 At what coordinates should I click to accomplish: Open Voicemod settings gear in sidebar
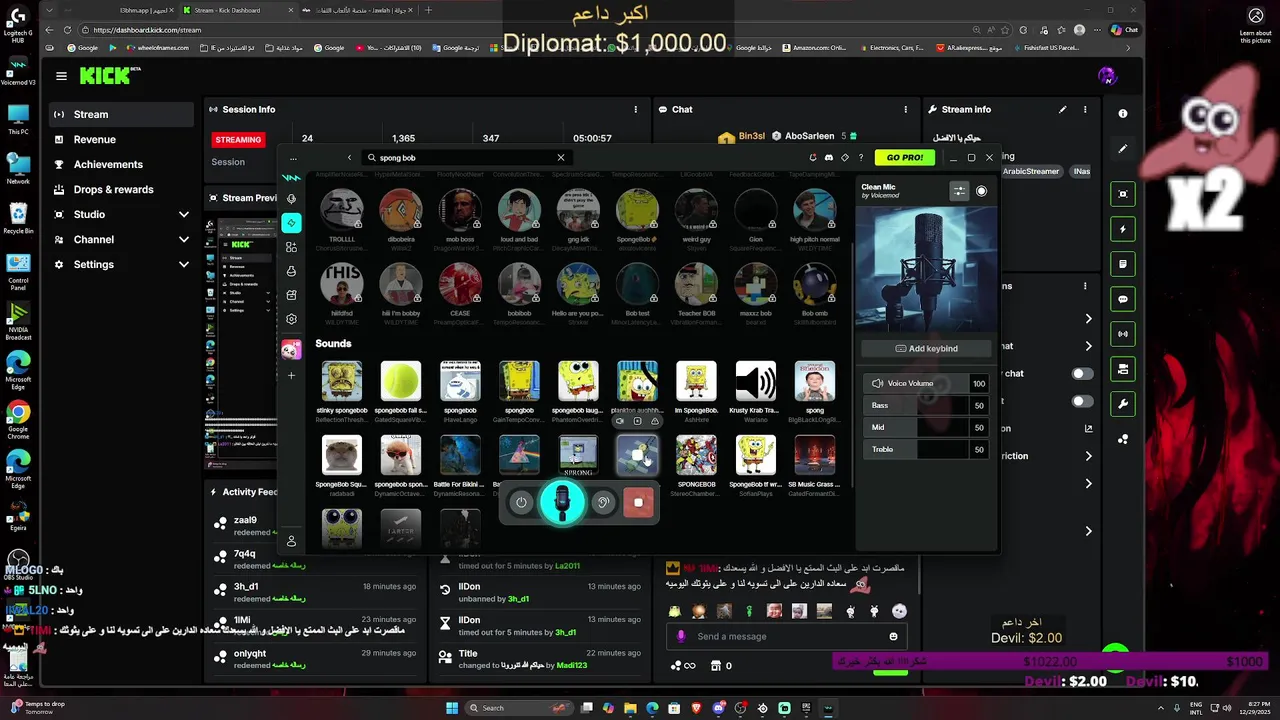point(291,319)
